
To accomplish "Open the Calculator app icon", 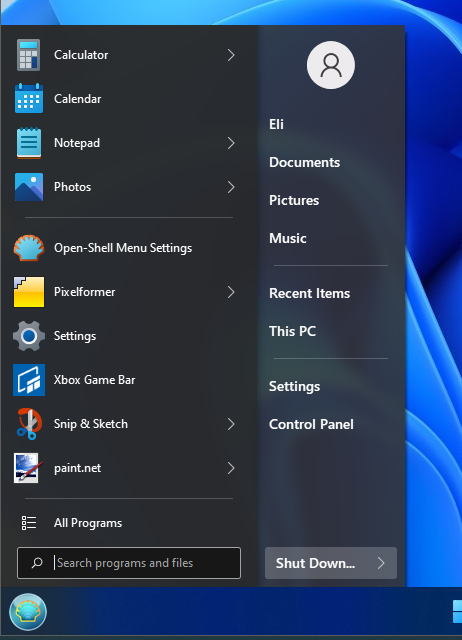I will [x=29, y=55].
